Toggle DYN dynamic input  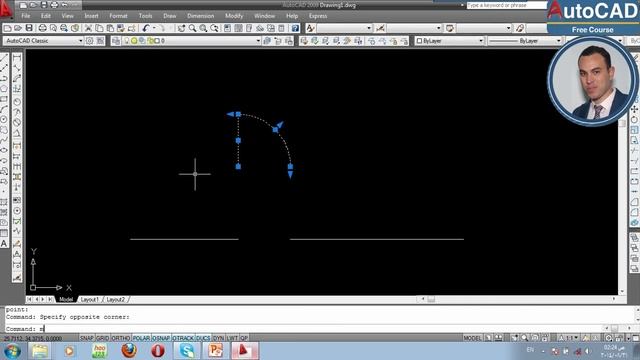[219, 338]
